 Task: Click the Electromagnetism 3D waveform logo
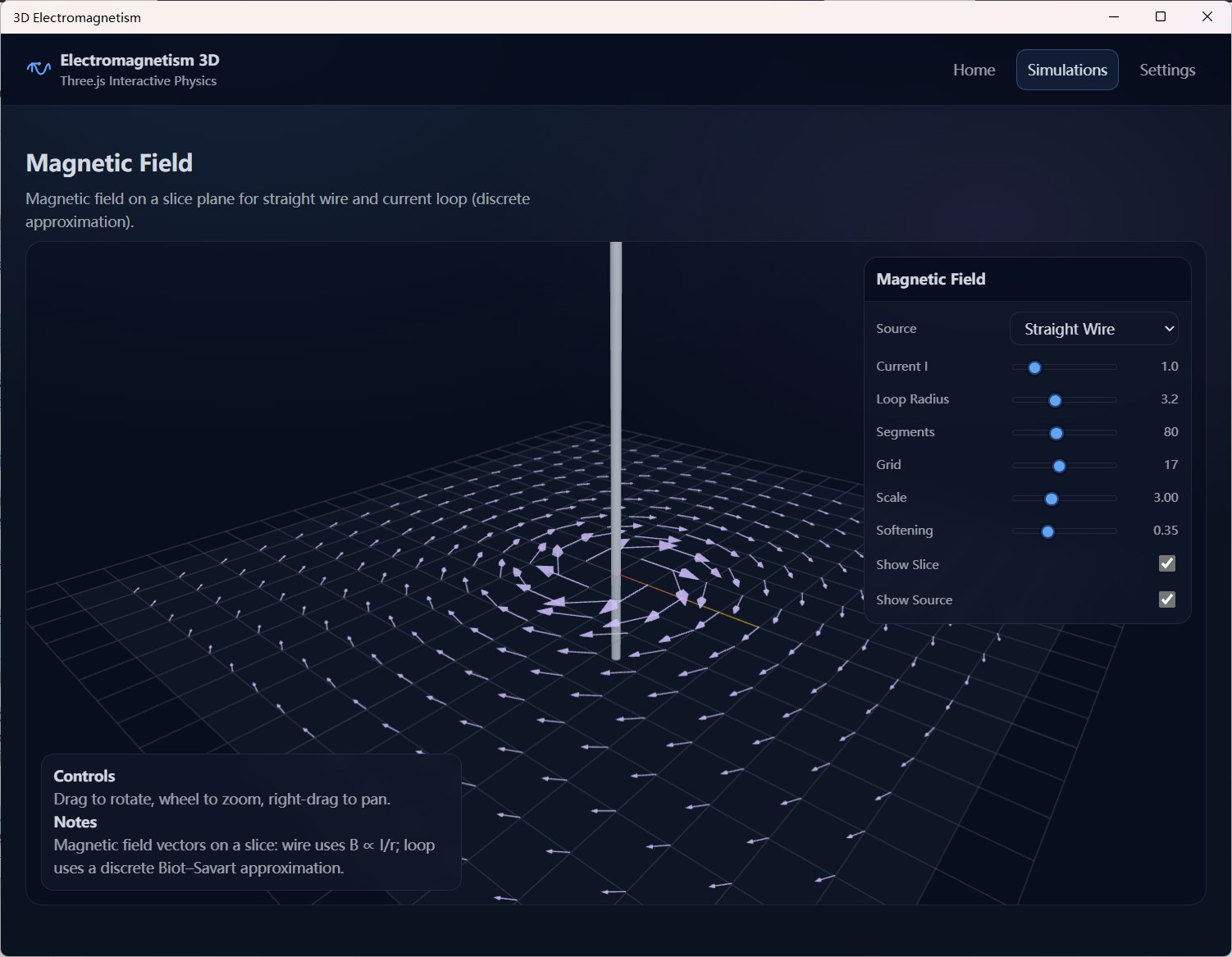38,69
